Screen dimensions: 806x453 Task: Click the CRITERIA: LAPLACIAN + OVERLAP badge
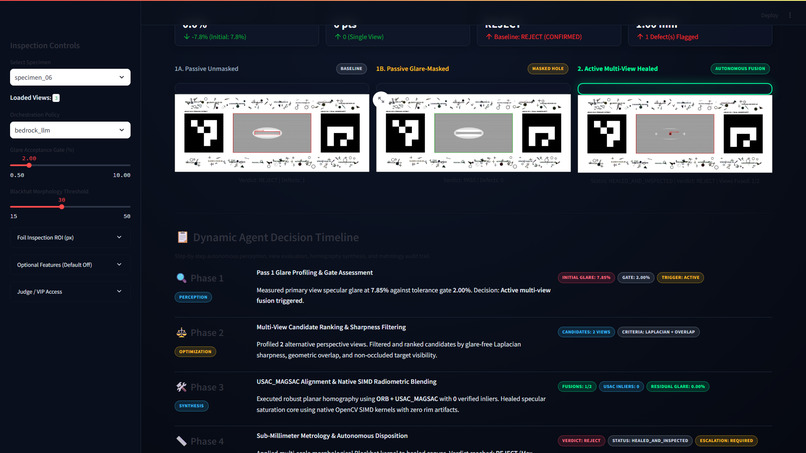click(658, 332)
